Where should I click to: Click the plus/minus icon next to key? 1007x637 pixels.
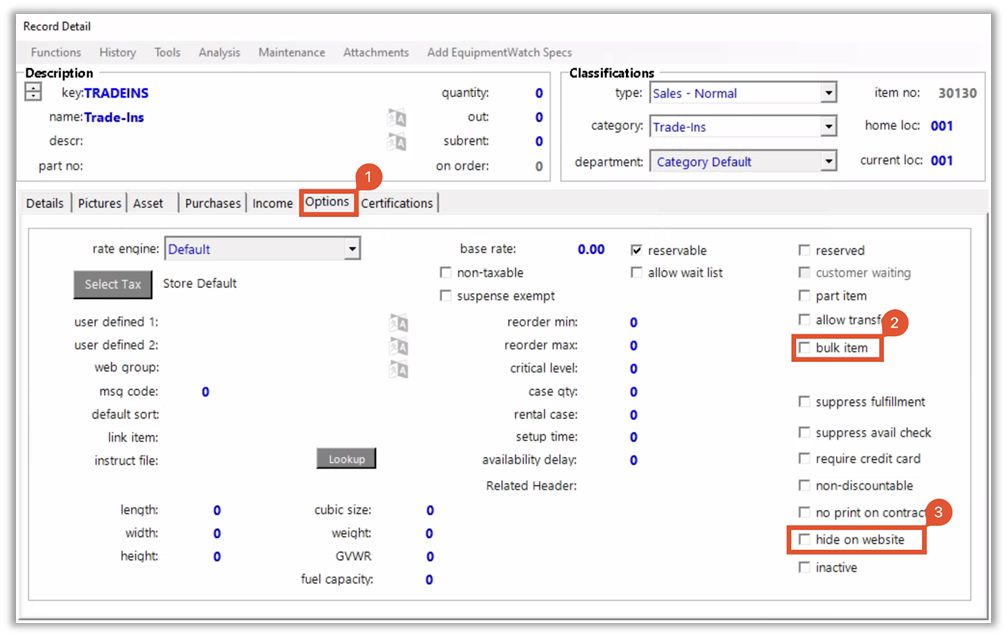pos(33,93)
